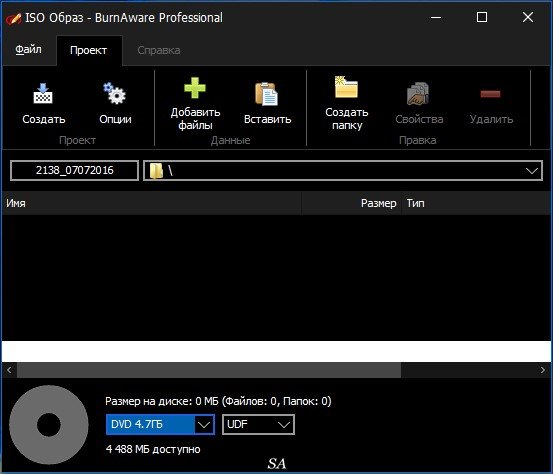Click the disc label field 2138_07072016
The width and height of the screenshot is (553, 474).
[74, 171]
